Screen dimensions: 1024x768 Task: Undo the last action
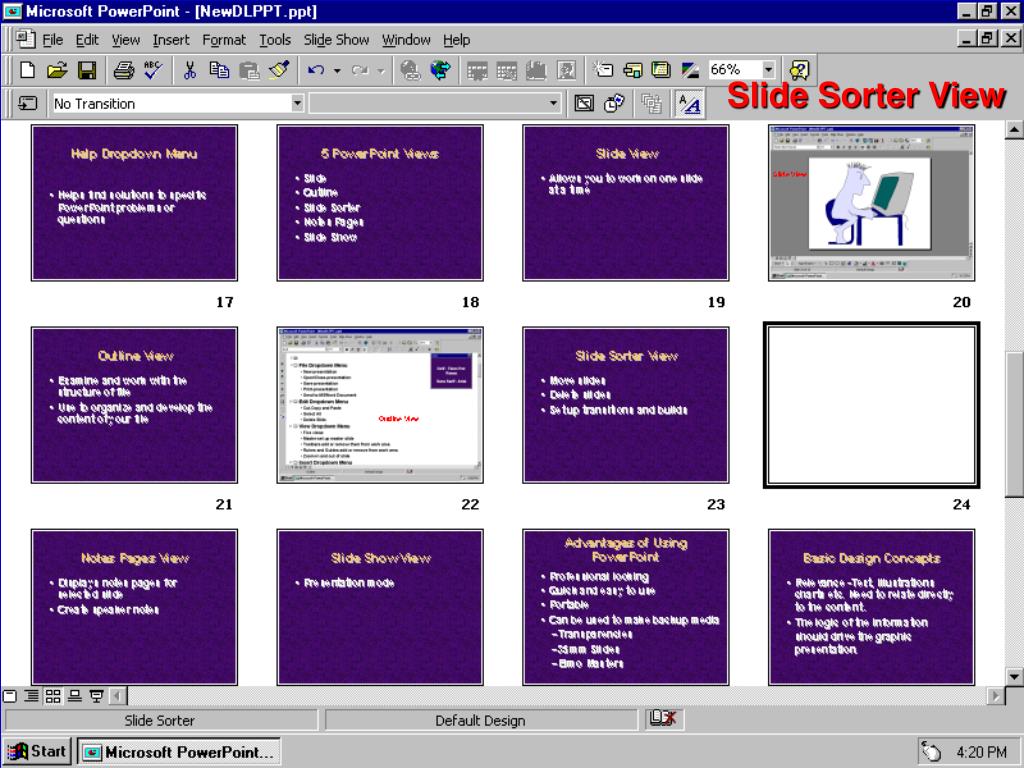click(x=316, y=70)
